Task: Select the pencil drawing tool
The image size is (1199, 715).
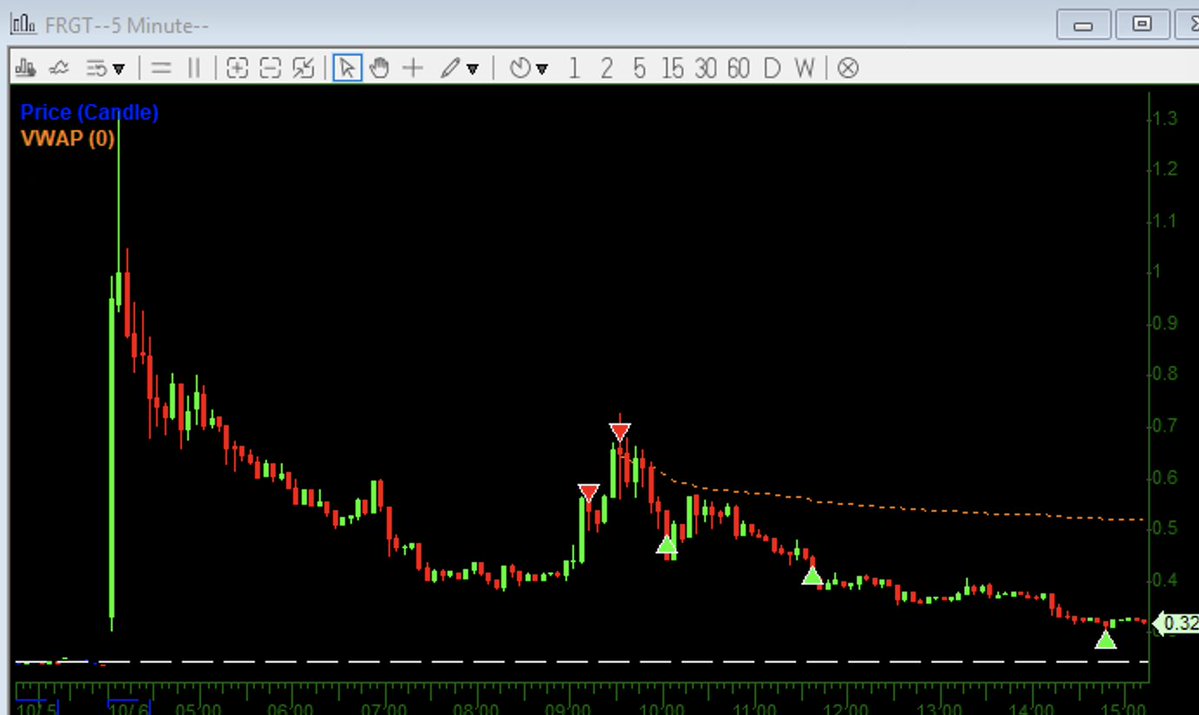Action: coord(450,68)
